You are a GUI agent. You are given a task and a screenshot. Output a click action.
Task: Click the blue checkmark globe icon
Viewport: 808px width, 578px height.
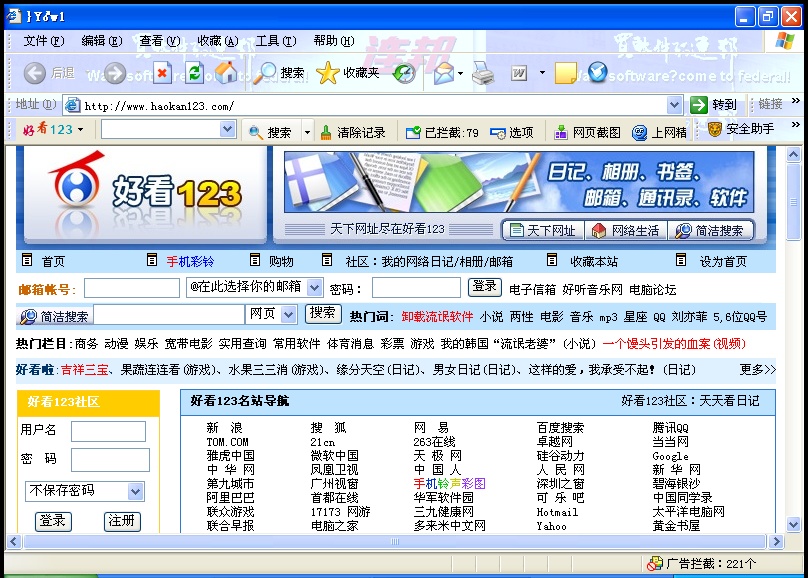[597, 73]
